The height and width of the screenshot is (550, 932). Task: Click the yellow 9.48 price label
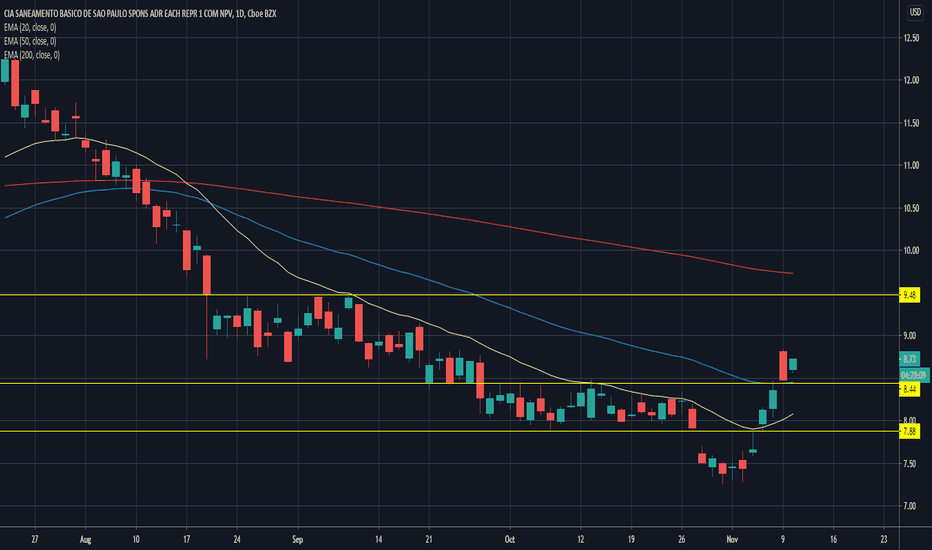tap(910, 295)
